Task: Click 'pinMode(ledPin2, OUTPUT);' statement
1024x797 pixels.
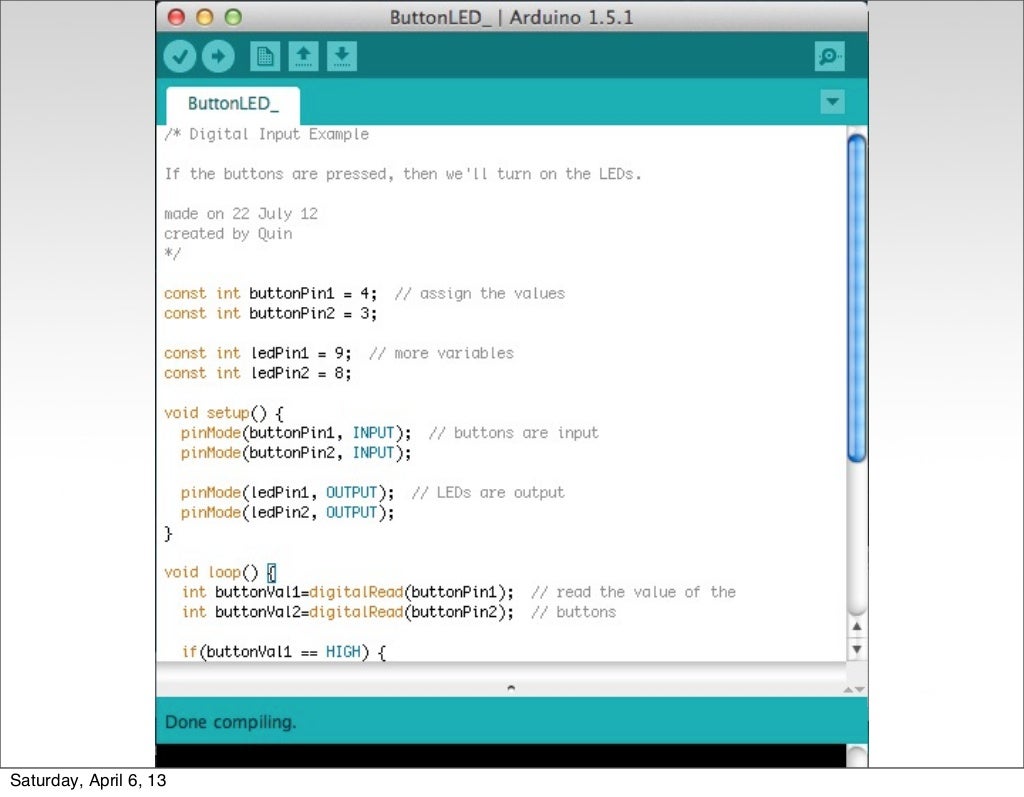Action: click(288, 513)
